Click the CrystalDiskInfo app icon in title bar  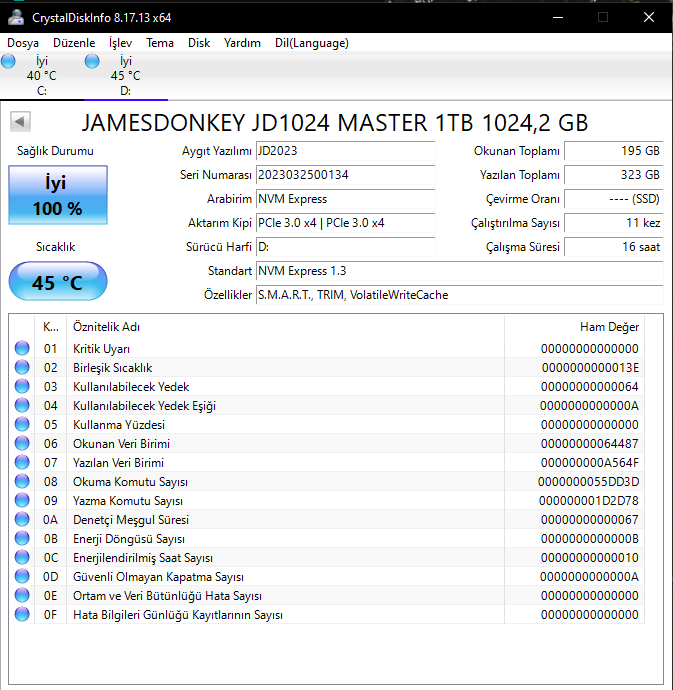point(15,17)
